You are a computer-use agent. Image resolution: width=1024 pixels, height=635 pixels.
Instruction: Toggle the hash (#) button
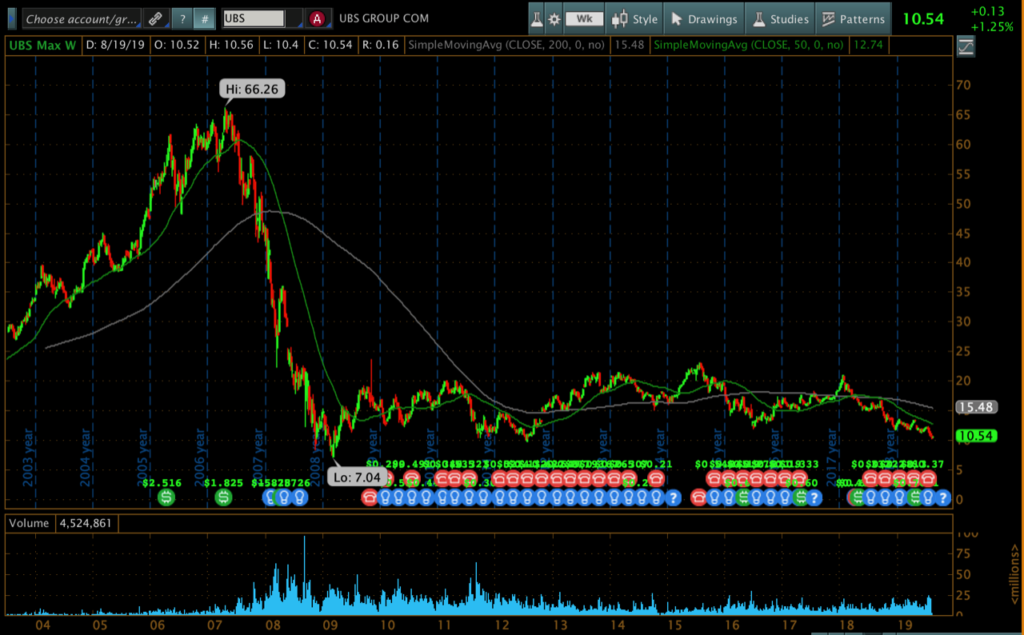(204, 19)
